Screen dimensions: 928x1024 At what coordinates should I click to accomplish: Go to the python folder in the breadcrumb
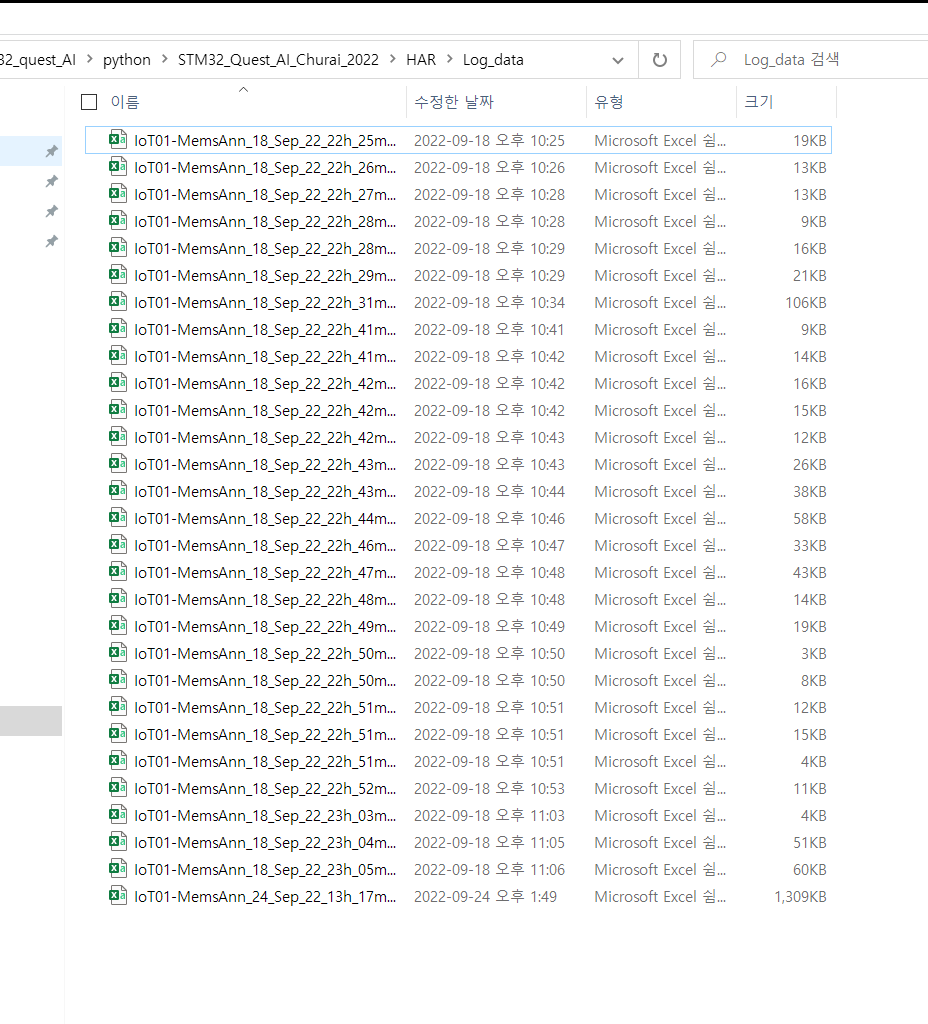click(x=127, y=60)
